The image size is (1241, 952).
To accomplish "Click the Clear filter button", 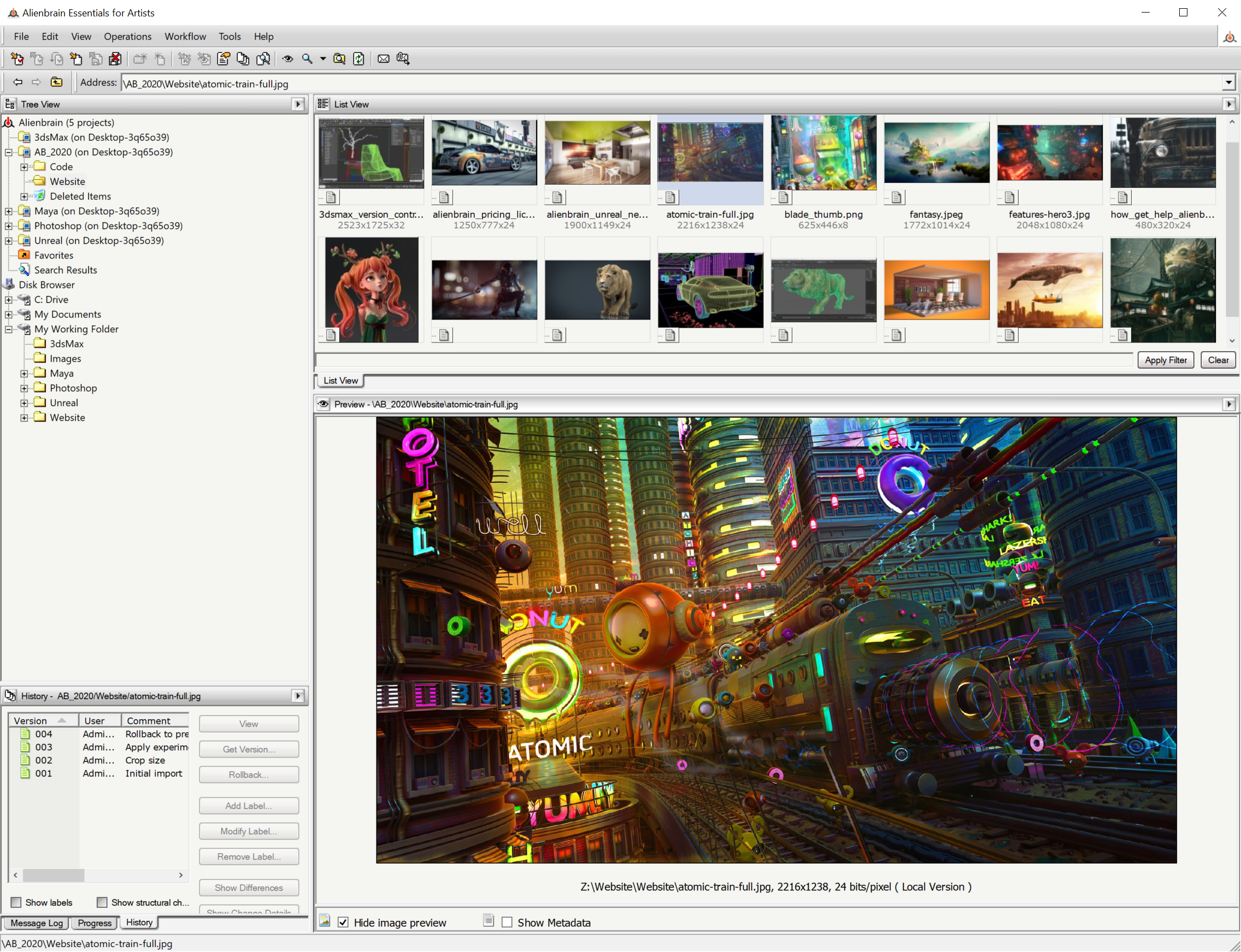I will point(1217,360).
